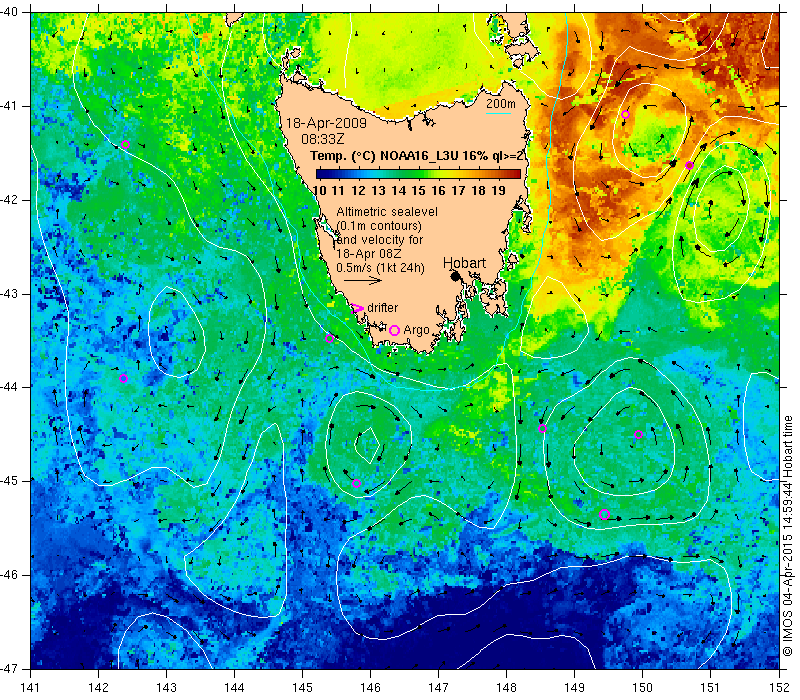Click the '141' longitude axis label
800x700 pixels.
[x=31, y=687]
